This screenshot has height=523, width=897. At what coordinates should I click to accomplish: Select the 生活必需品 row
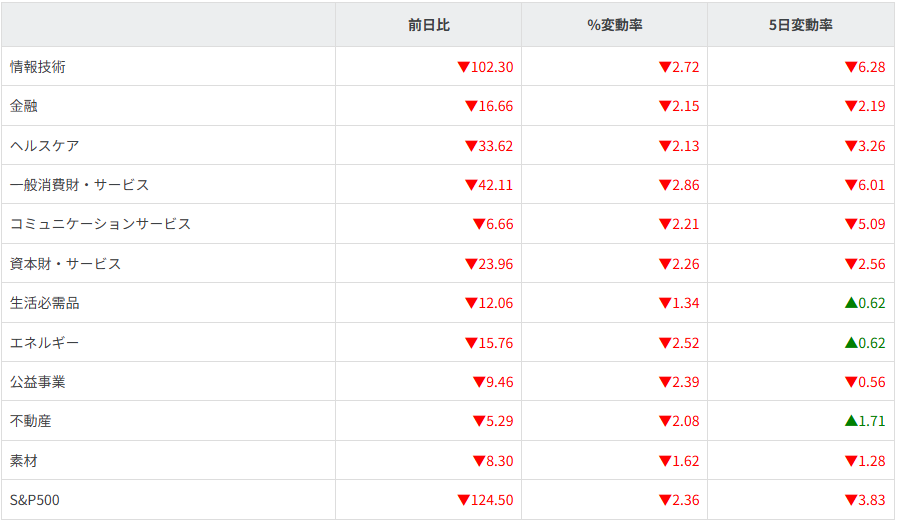44,303
